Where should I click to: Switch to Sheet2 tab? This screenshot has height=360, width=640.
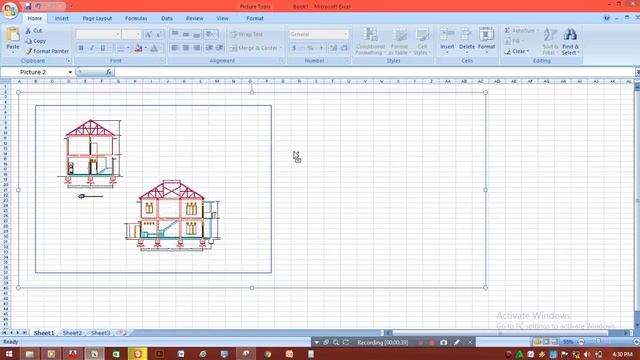[x=72, y=333]
